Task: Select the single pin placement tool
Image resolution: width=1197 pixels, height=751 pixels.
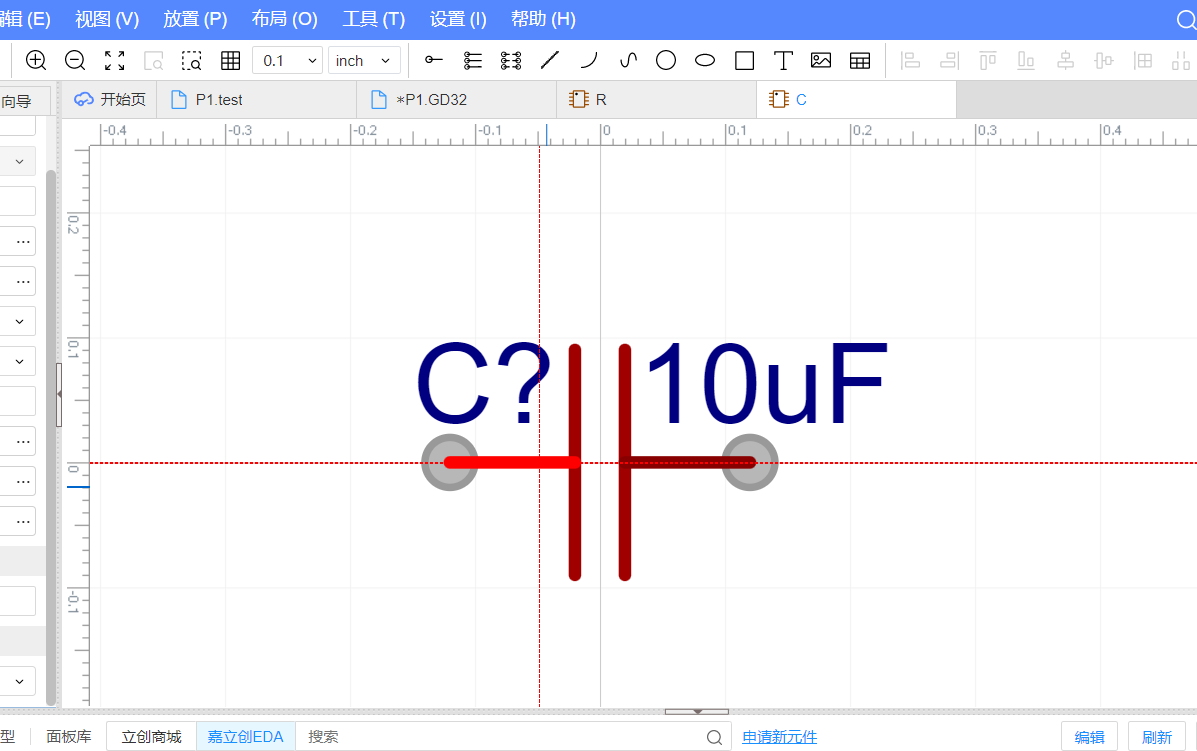Action: coord(433,60)
